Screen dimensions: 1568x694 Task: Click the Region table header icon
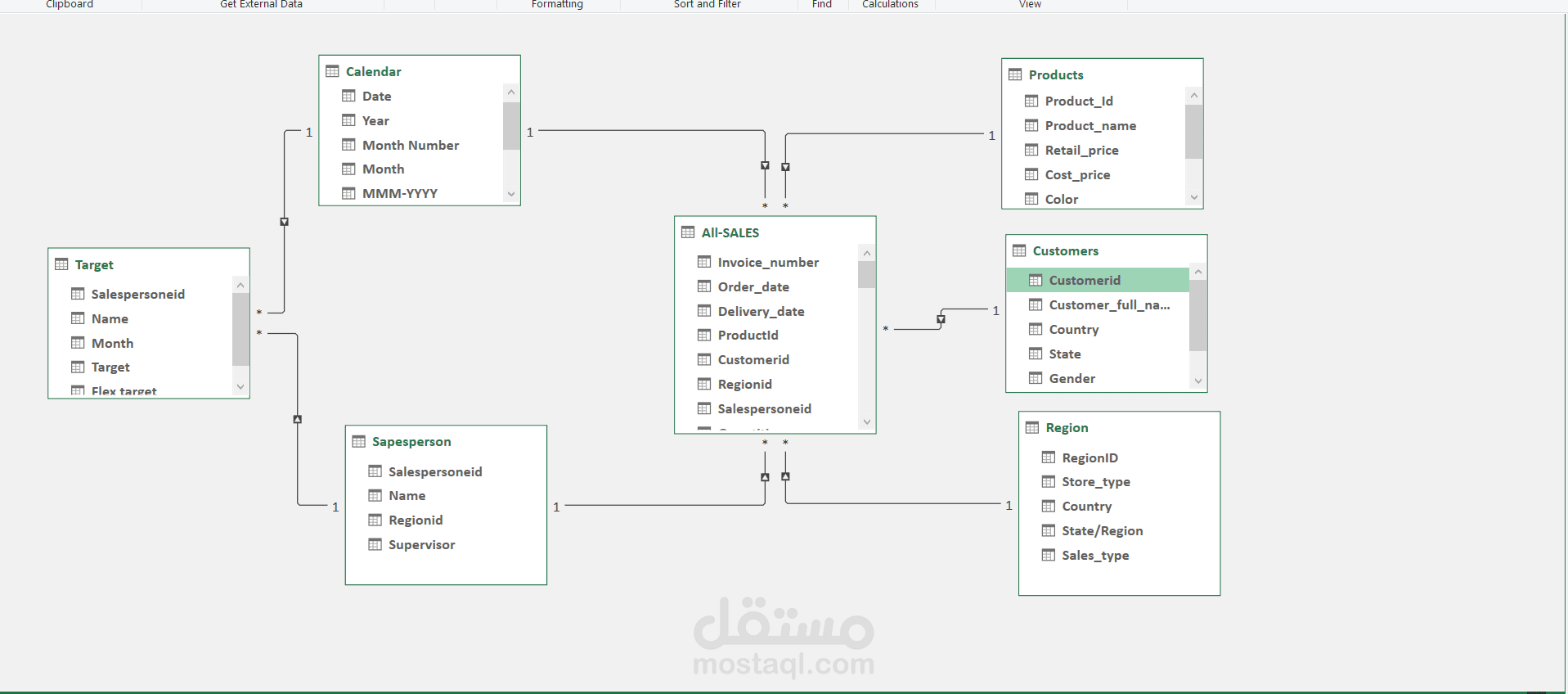1032,427
